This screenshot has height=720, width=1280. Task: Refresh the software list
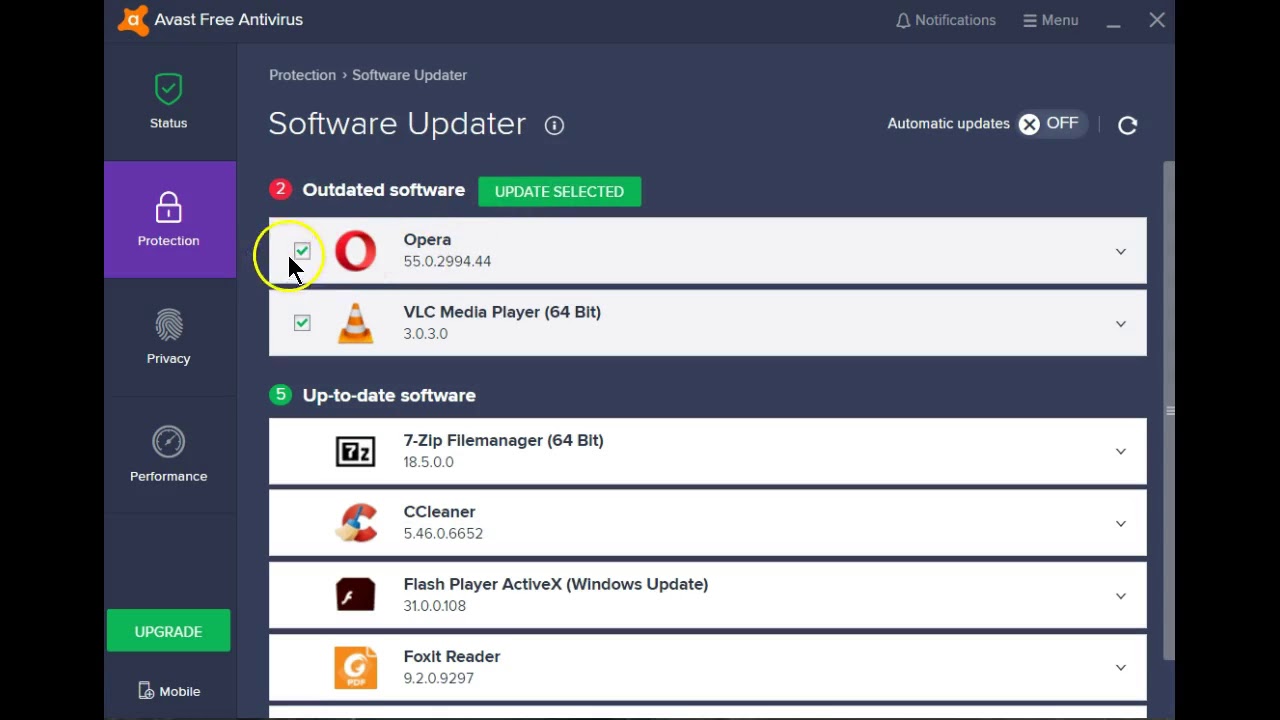pos(1127,125)
